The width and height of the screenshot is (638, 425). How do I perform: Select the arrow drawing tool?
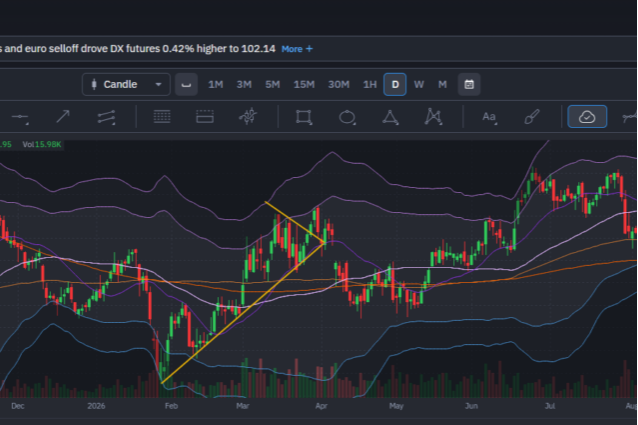point(63,117)
